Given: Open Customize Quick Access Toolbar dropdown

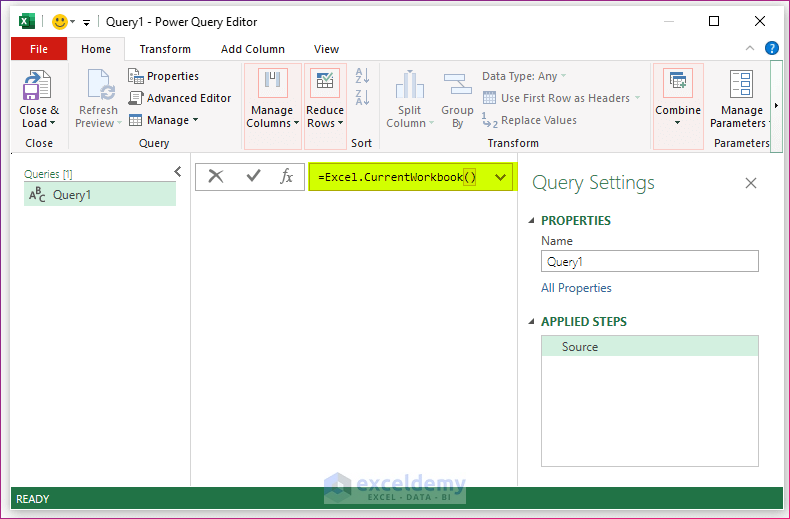Looking at the screenshot, I should click(x=87, y=22).
